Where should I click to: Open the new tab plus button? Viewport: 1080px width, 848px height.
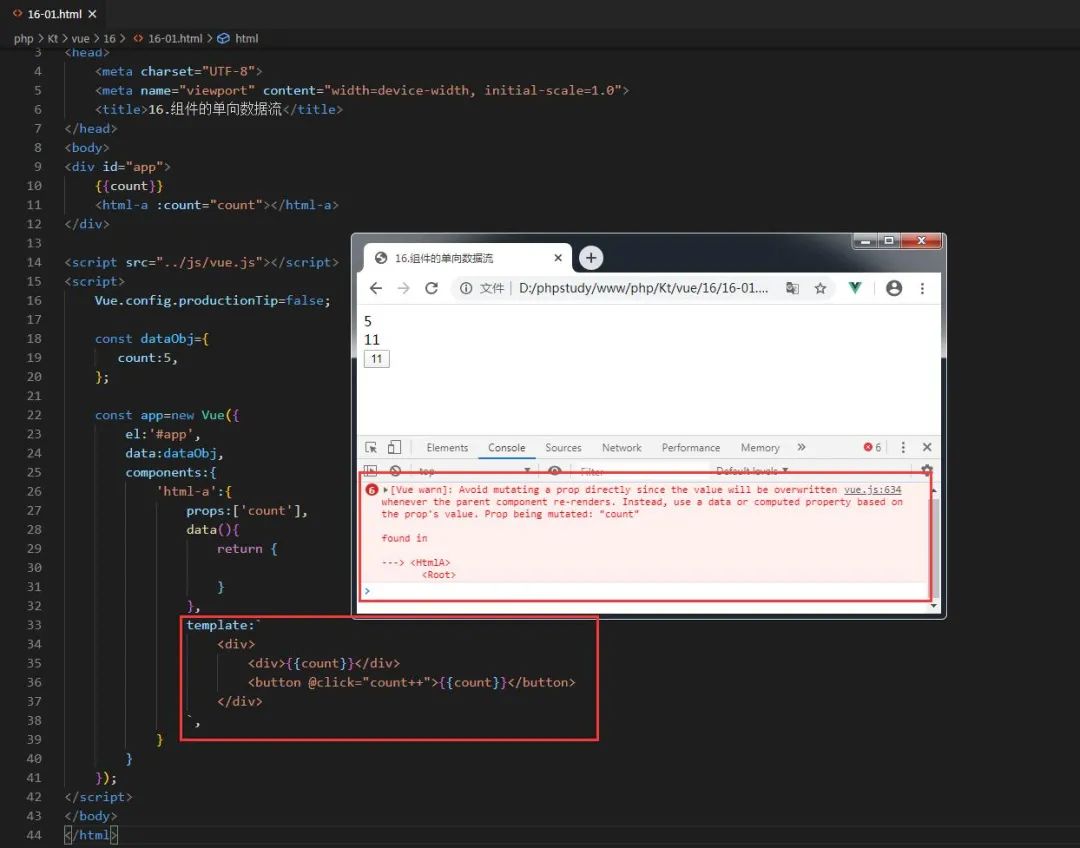(590, 258)
